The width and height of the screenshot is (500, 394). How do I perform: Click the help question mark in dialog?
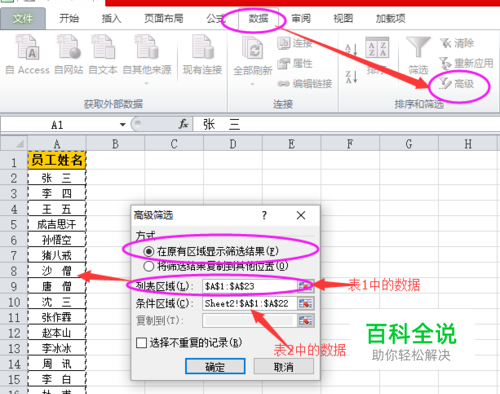click(x=264, y=215)
